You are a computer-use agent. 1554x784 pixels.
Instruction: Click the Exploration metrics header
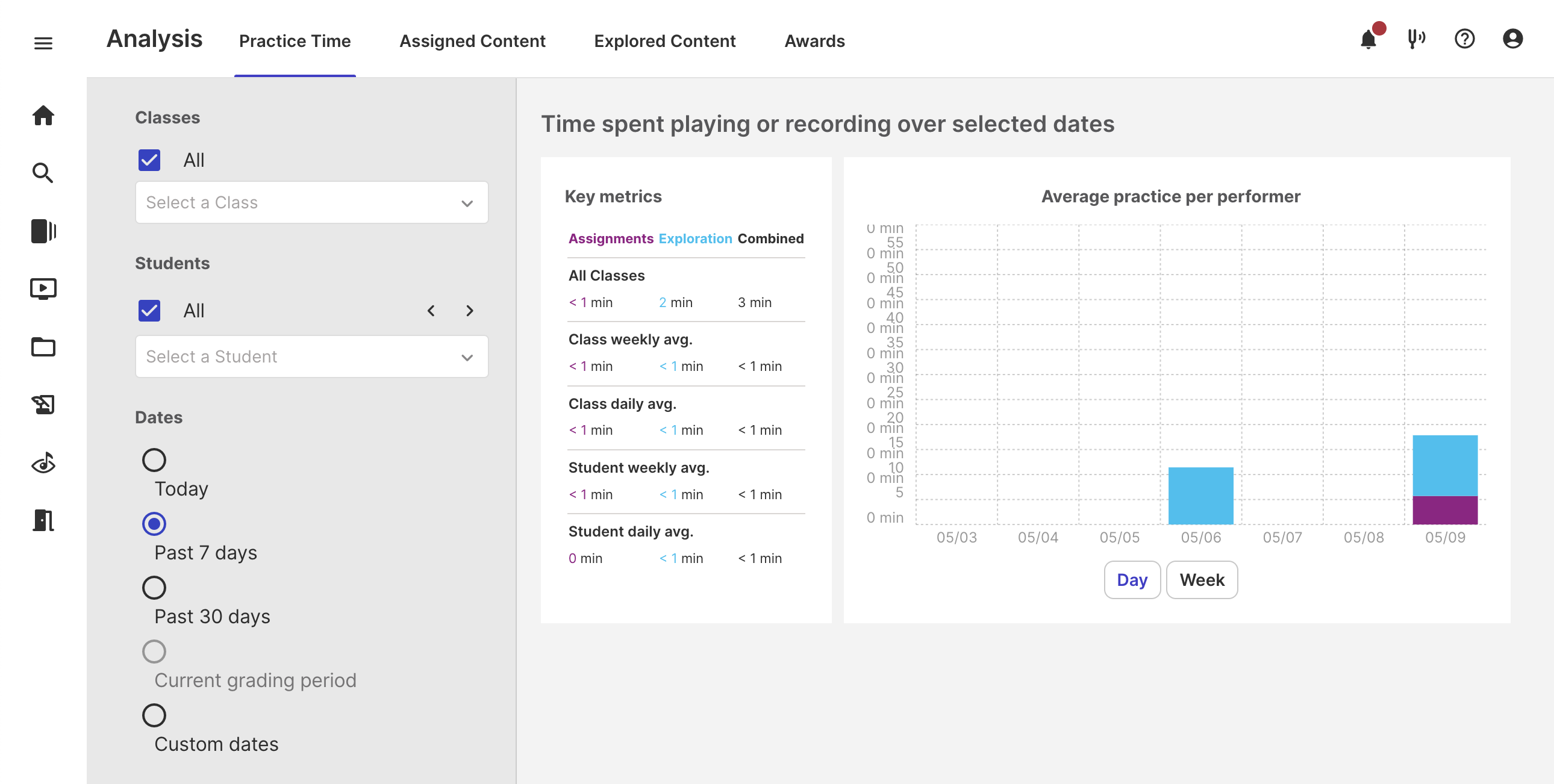point(695,239)
